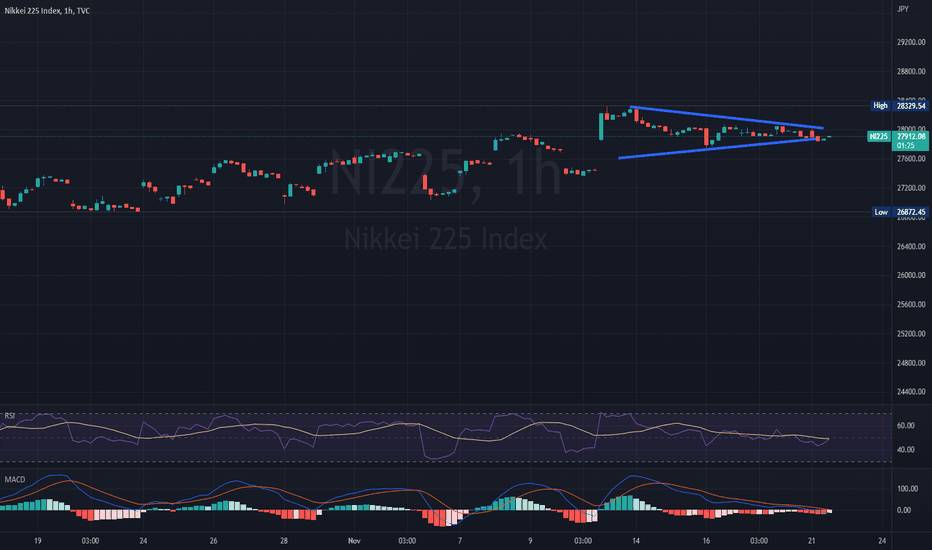Click the Low price label 26872.45
This screenshot has width=932, height=550.
pos(911,212)
